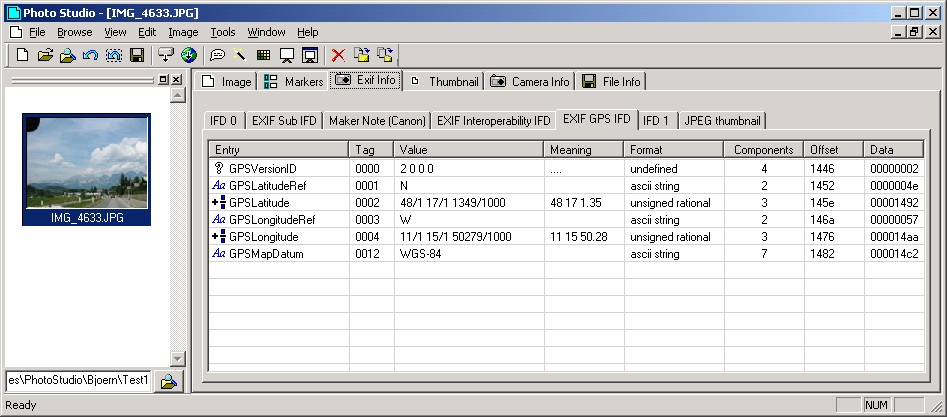Open the Tools menu
The height and width of the screenshot is (417, 947).
point(223,32)
